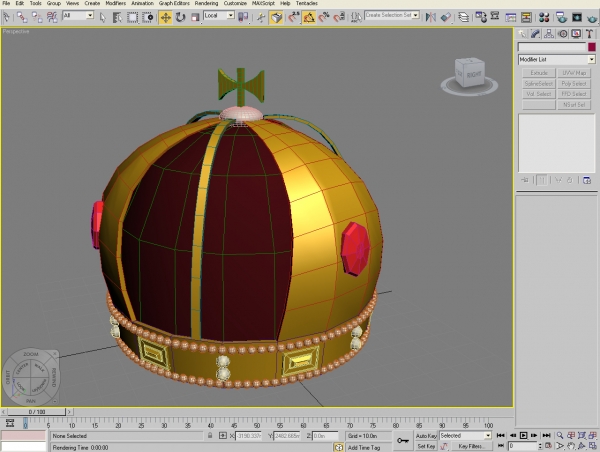Click Quick Render teapot icon
Image resolution: width=600 pixels, height=452 pixels.
click(x=592, y=17)
